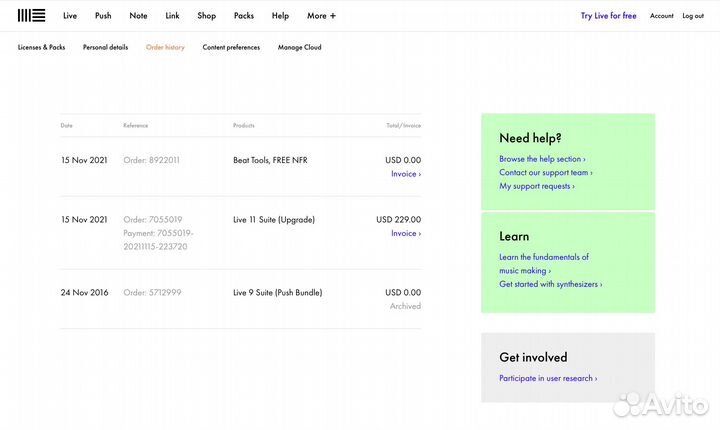Click Participate in user research link
Viewport: 720px width, 430px height.
[548, 378]
